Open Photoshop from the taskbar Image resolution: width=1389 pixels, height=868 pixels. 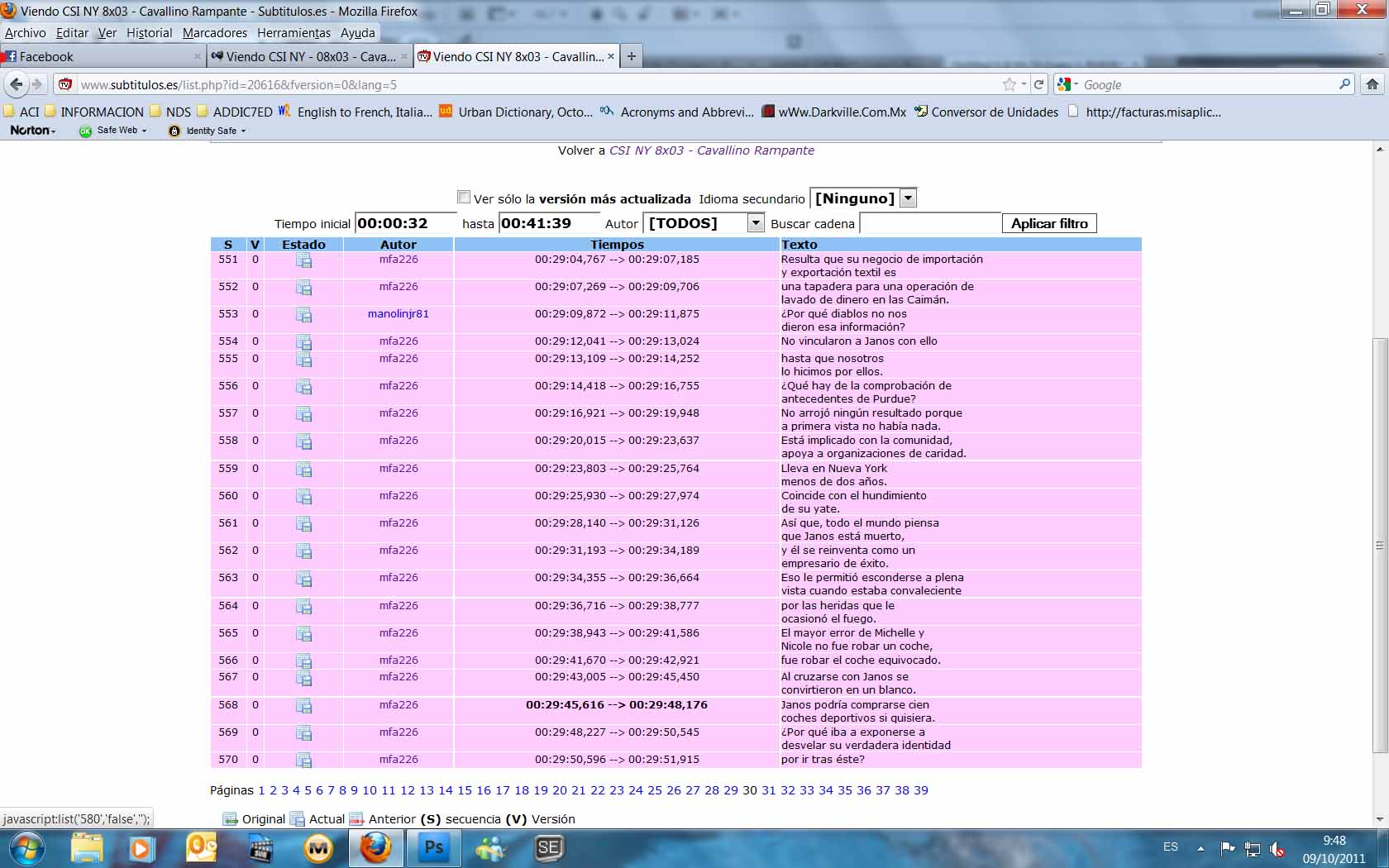click(x=433, y=848)
